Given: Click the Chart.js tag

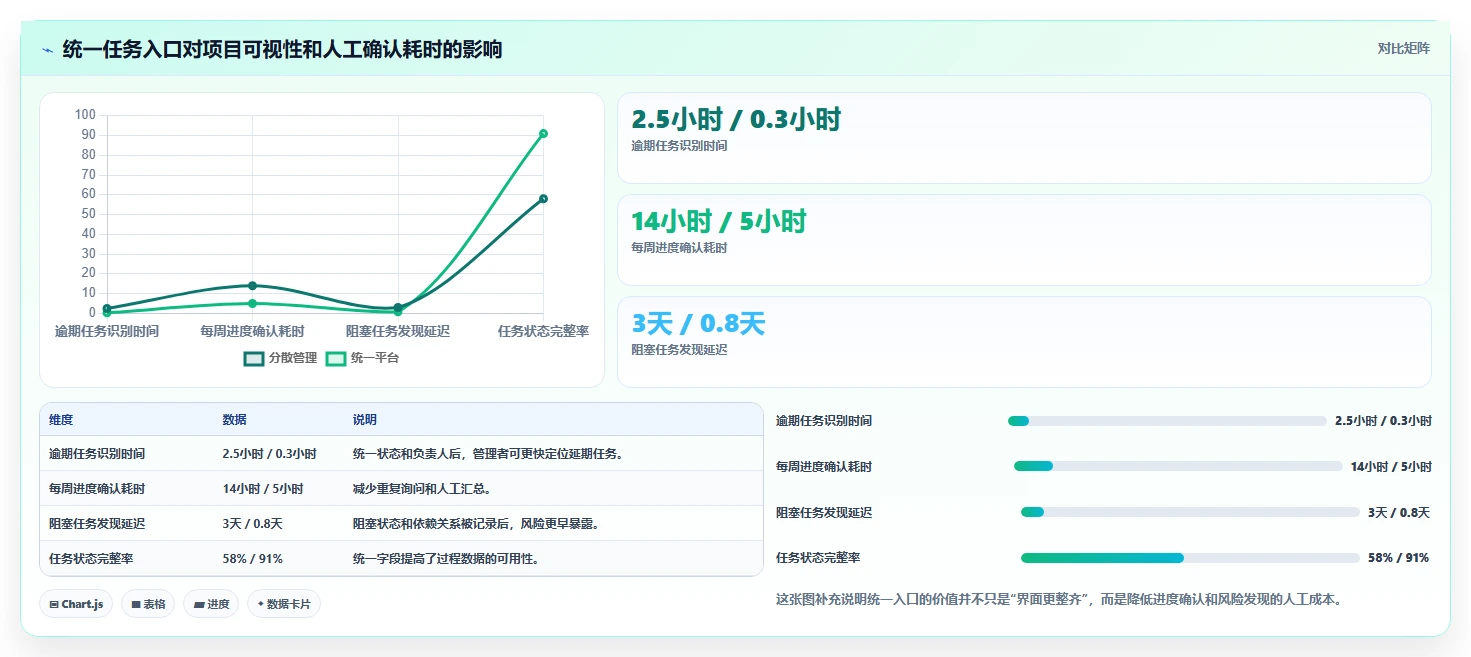Looking at the screenshot, I should [76, 604].
